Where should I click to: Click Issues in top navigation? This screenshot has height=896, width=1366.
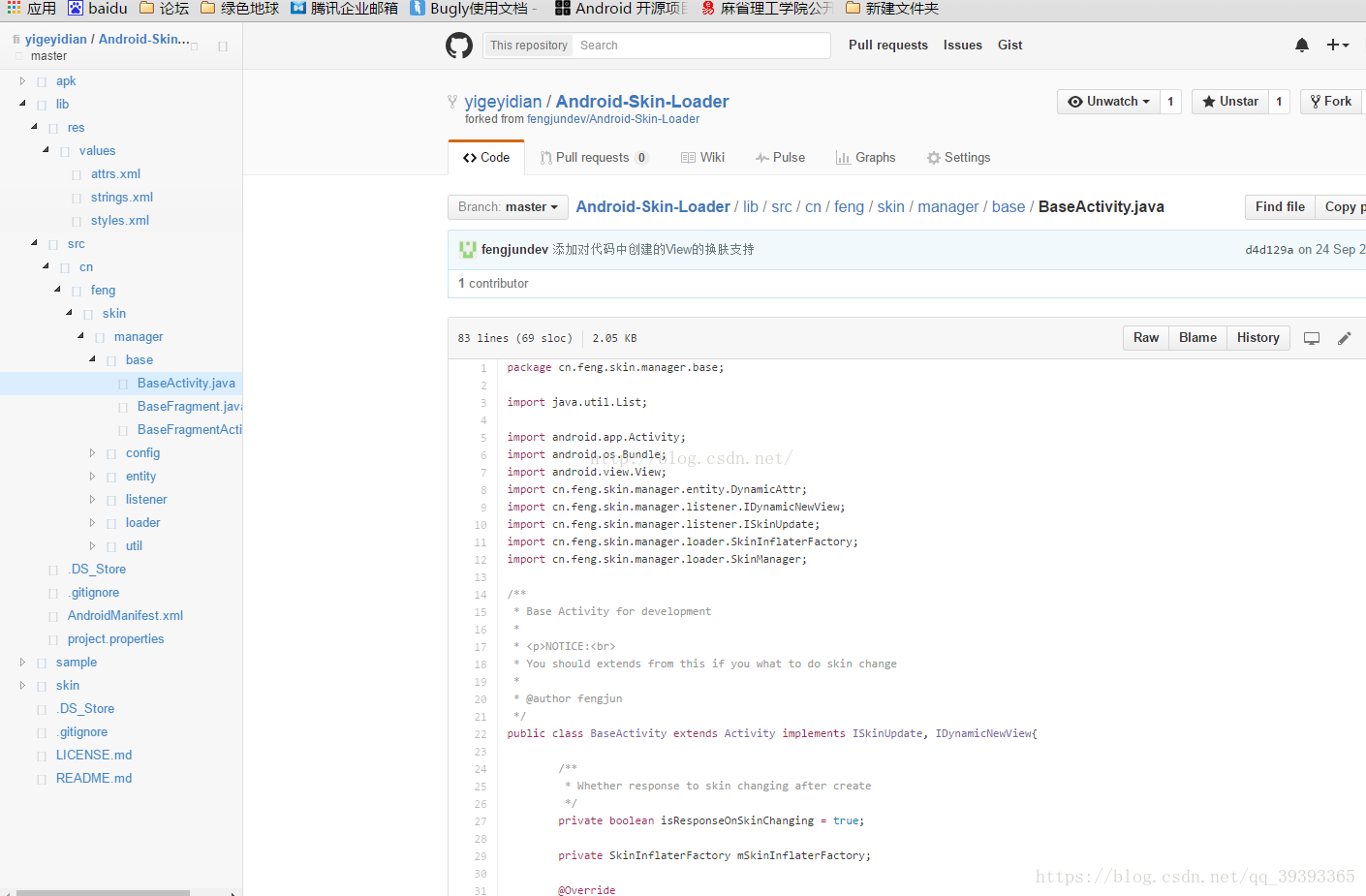coord(963,46)
